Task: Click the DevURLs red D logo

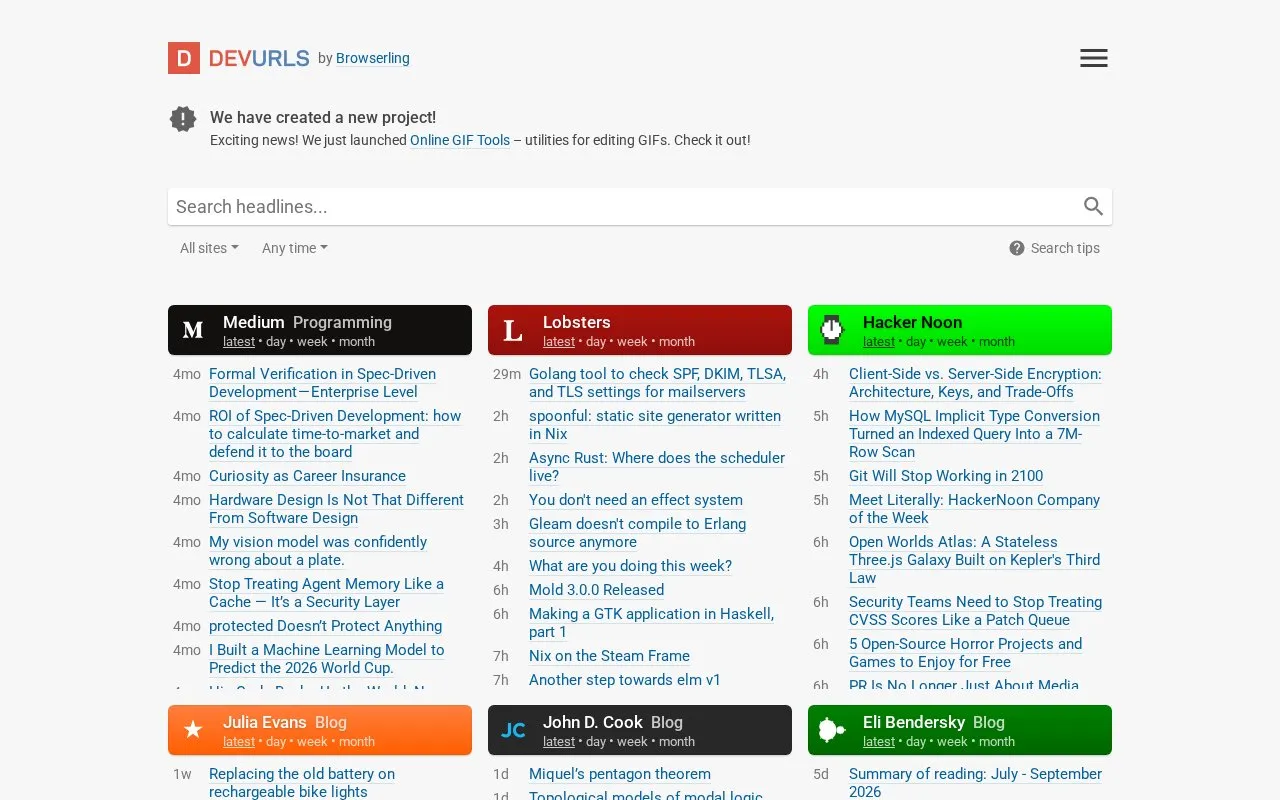Action: [x=184, y=58]
